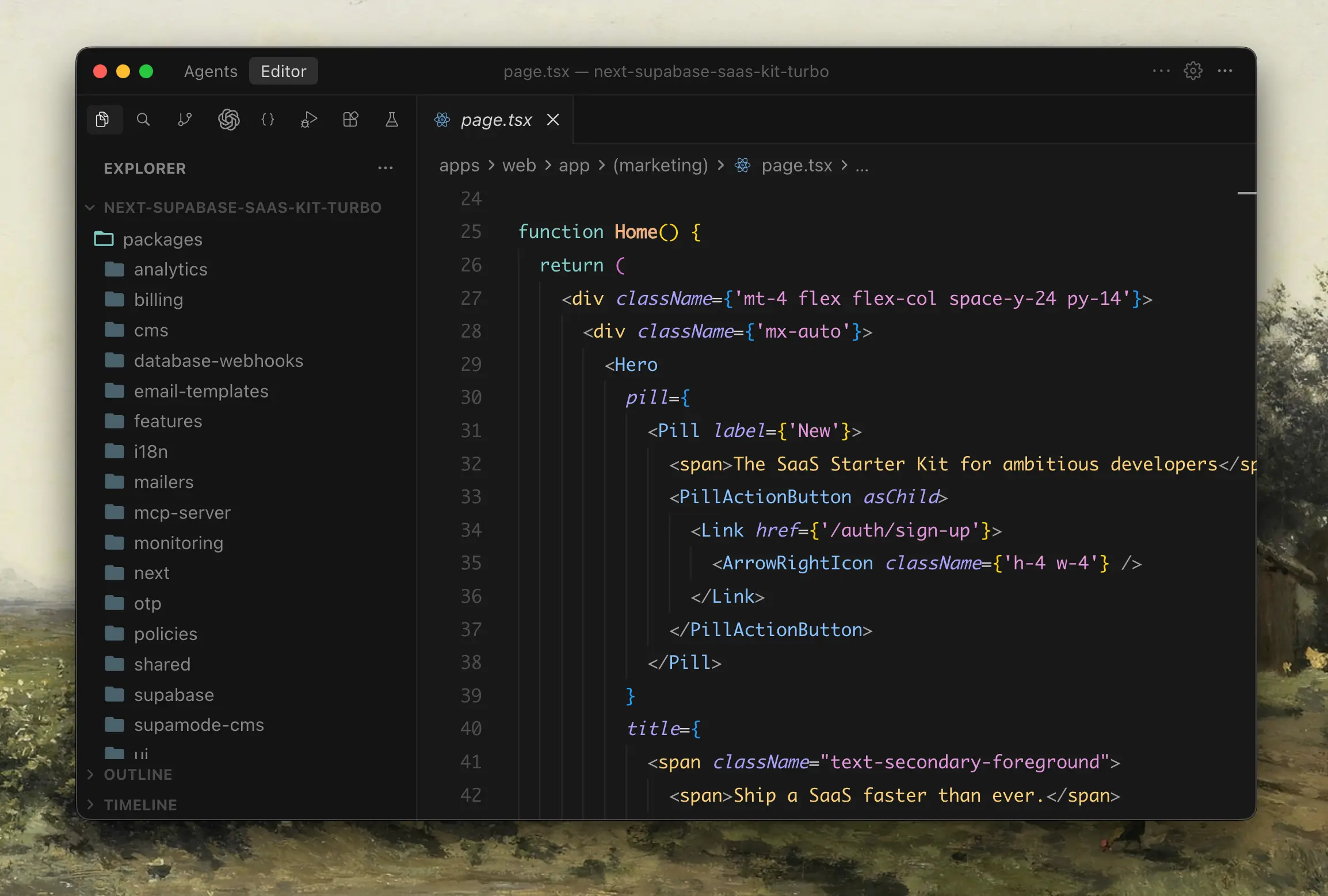This screenshot has width=1328, height=896.
Task: Open the ChatGPT/Codex sidebar icon
Action: (228, 120)
